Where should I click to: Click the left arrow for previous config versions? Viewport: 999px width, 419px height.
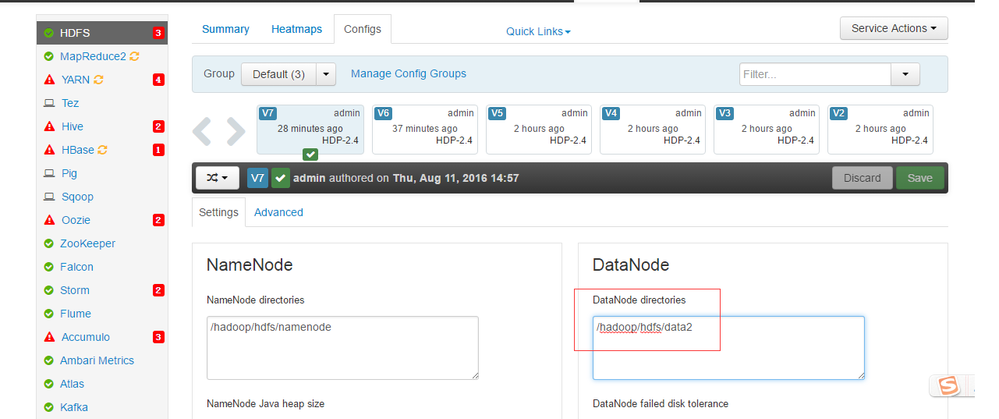click(x=203, y=130)
